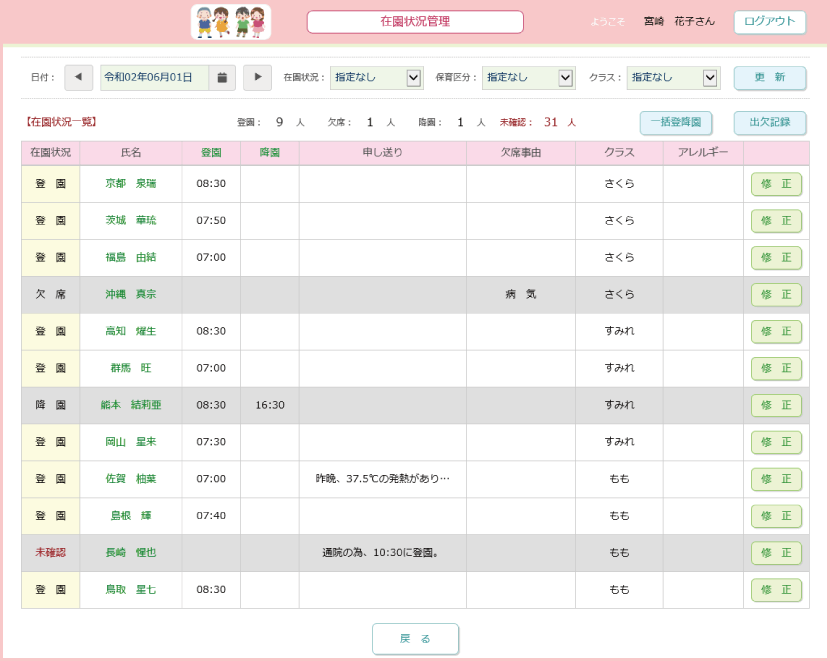The width and height of the screenshot is (830, 661).
Task: Click the next date arrow button
Action: pyautogui.click(x=257, y=77)
